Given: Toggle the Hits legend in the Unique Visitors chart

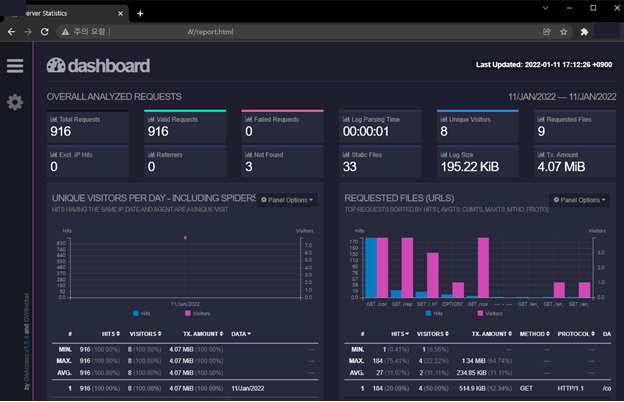Looking at the screenshot, I should click(142, 312).
